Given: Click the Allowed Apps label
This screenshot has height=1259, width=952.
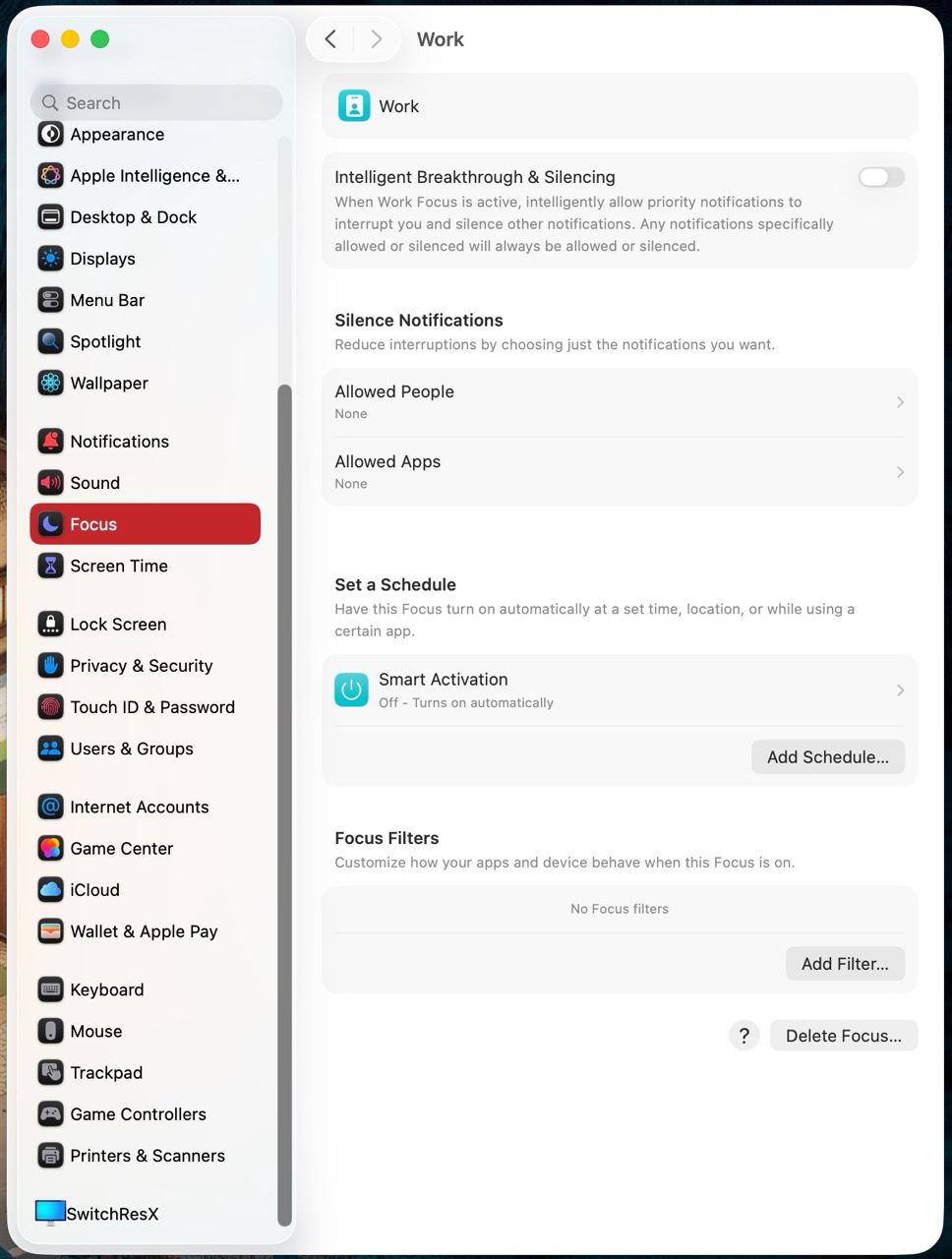Looking at the screenshot, I should point(387,461).
